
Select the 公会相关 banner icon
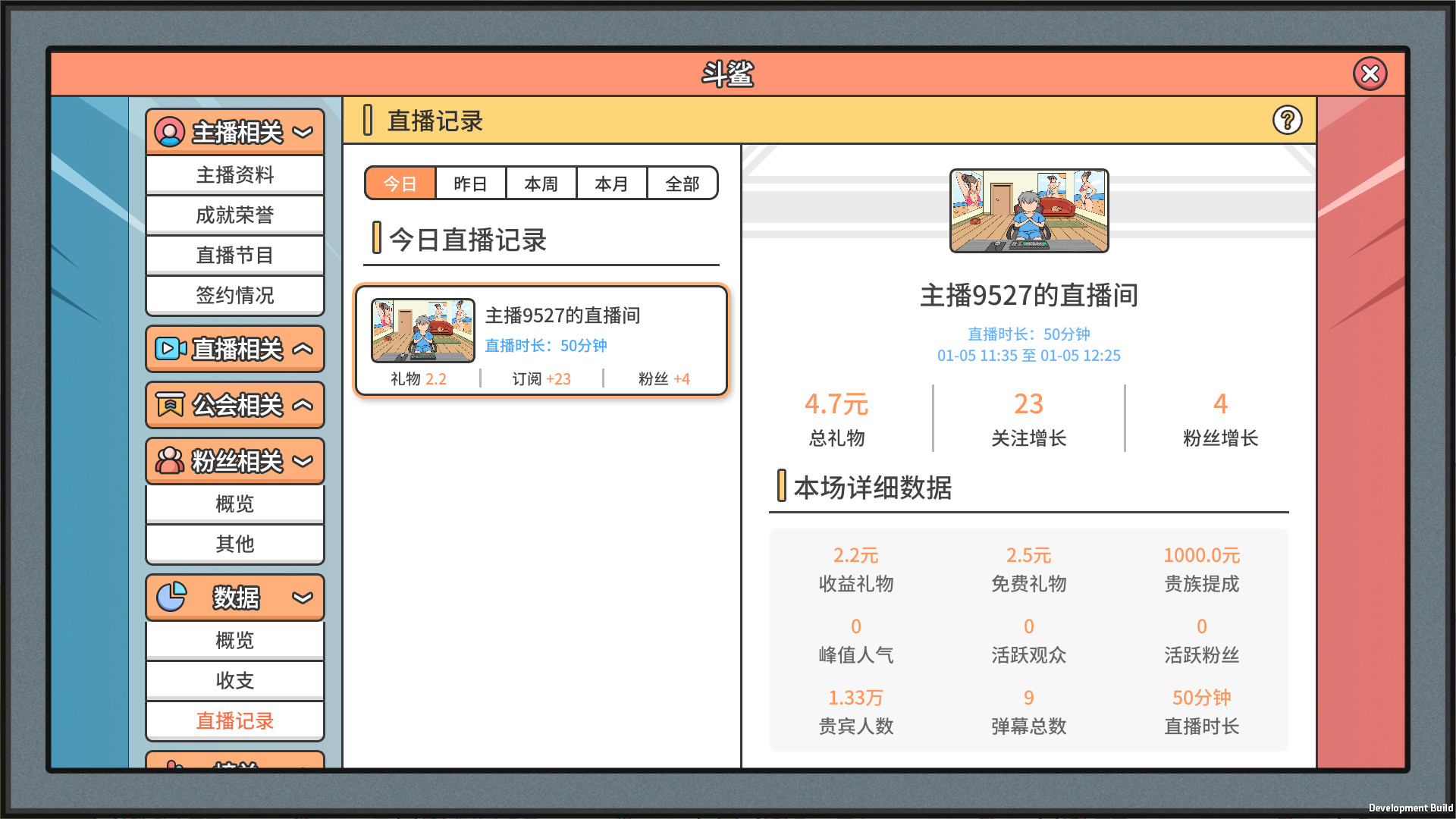tap(170, 405)
